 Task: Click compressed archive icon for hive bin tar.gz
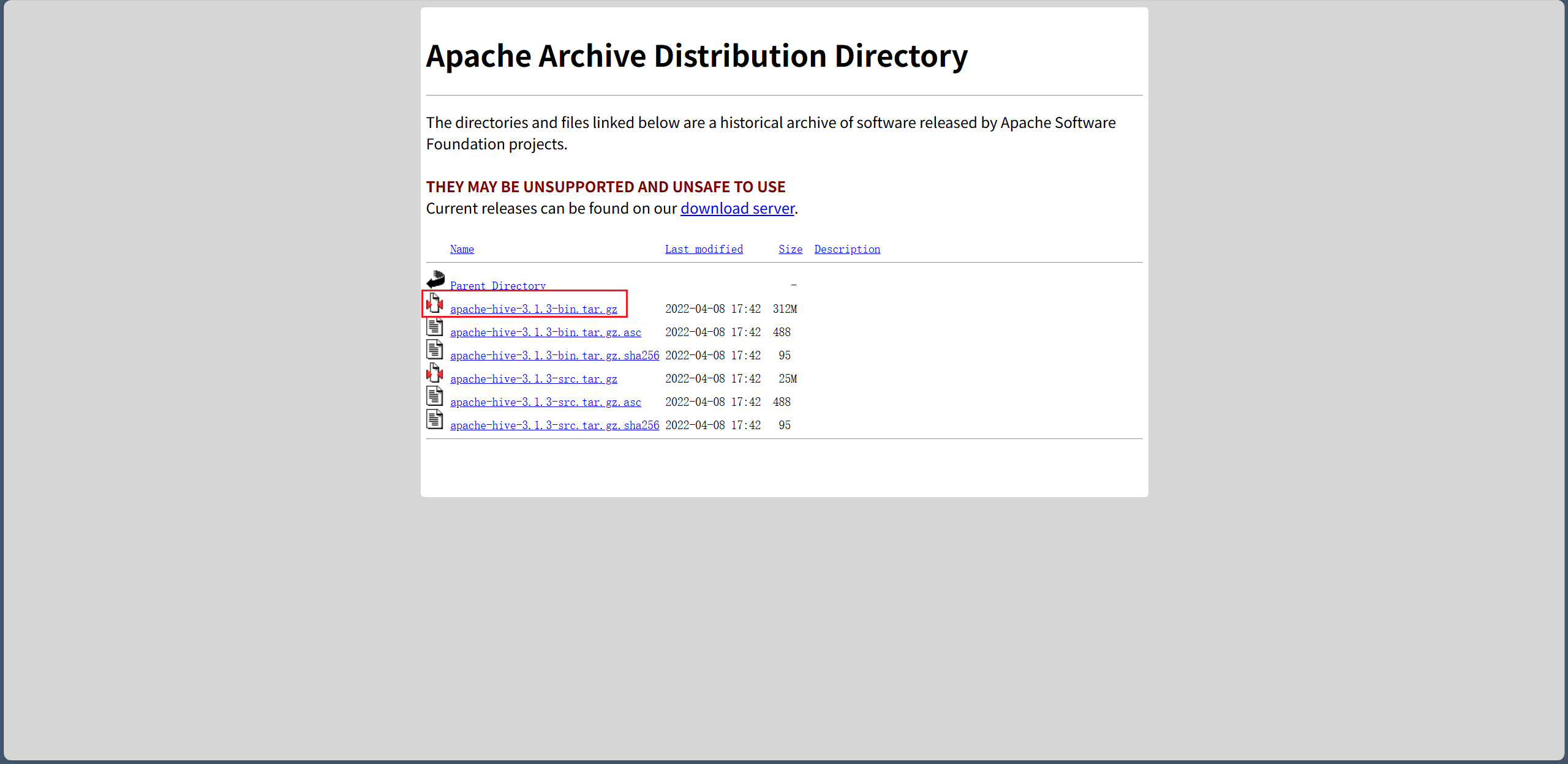435,303
